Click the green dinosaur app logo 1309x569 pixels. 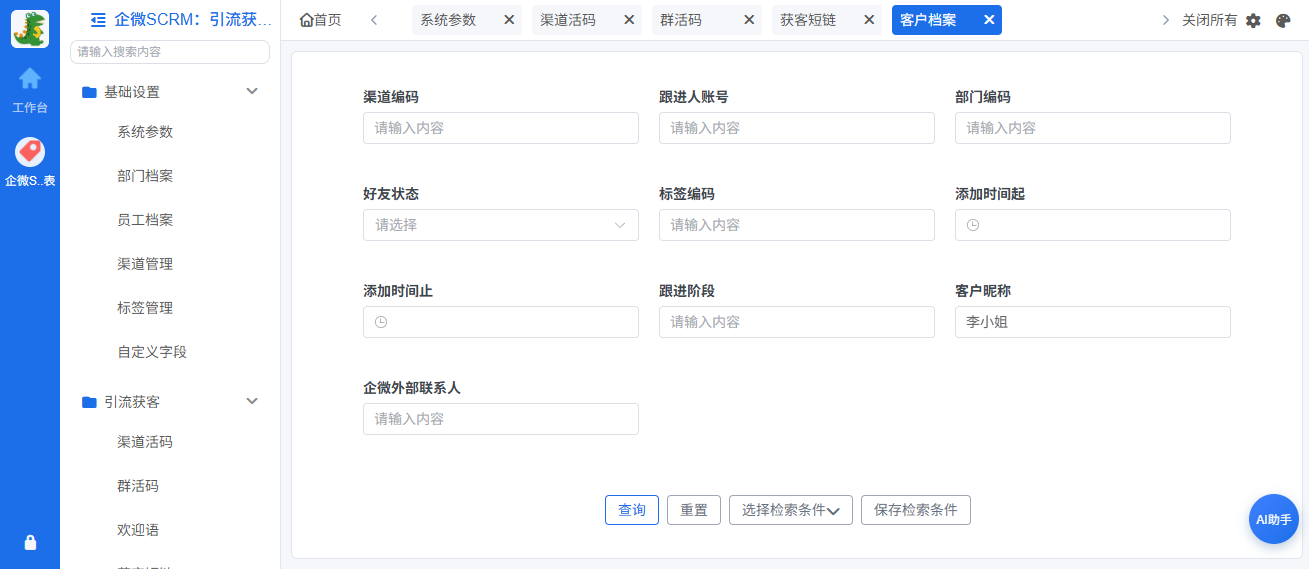(30, 29)
